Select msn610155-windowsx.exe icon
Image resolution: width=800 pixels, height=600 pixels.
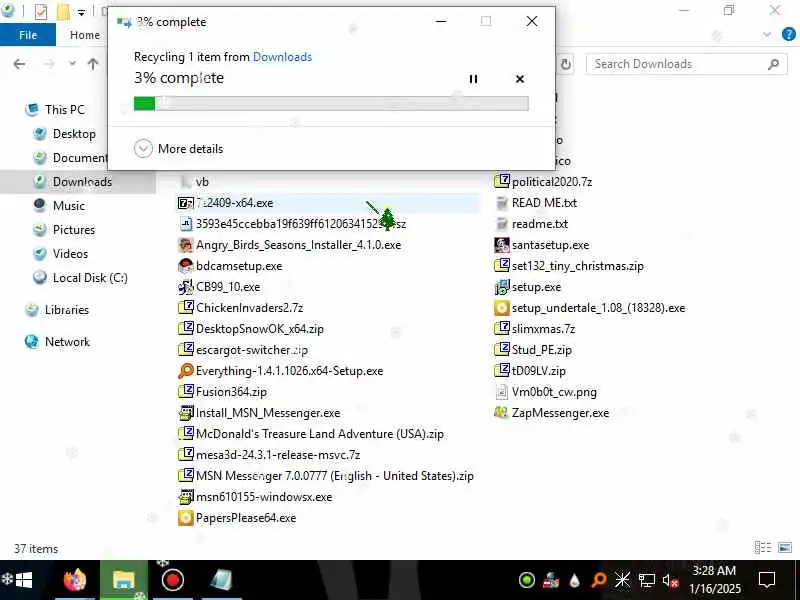(186, 496)
